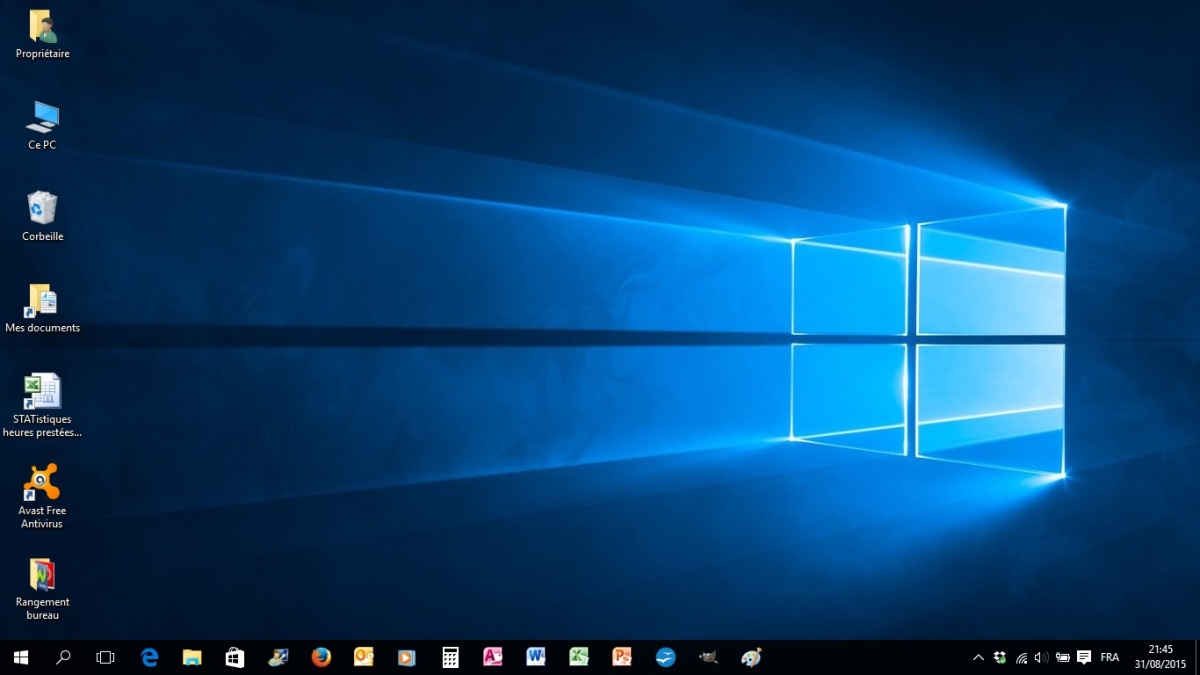Open the Windows Store taskbar icon

tap(235, 657)
